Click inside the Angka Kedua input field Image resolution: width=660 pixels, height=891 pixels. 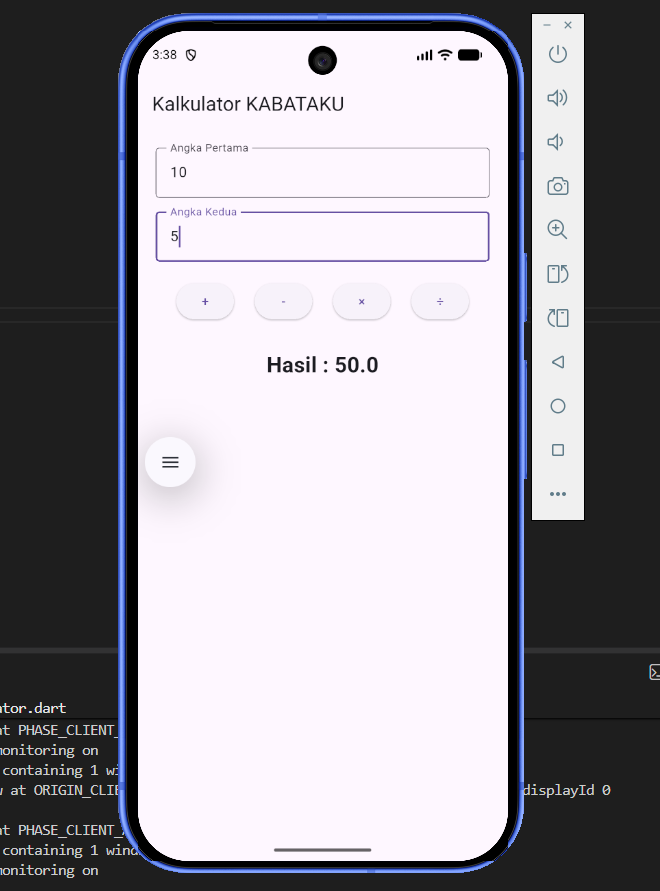(x=322, y=236)
